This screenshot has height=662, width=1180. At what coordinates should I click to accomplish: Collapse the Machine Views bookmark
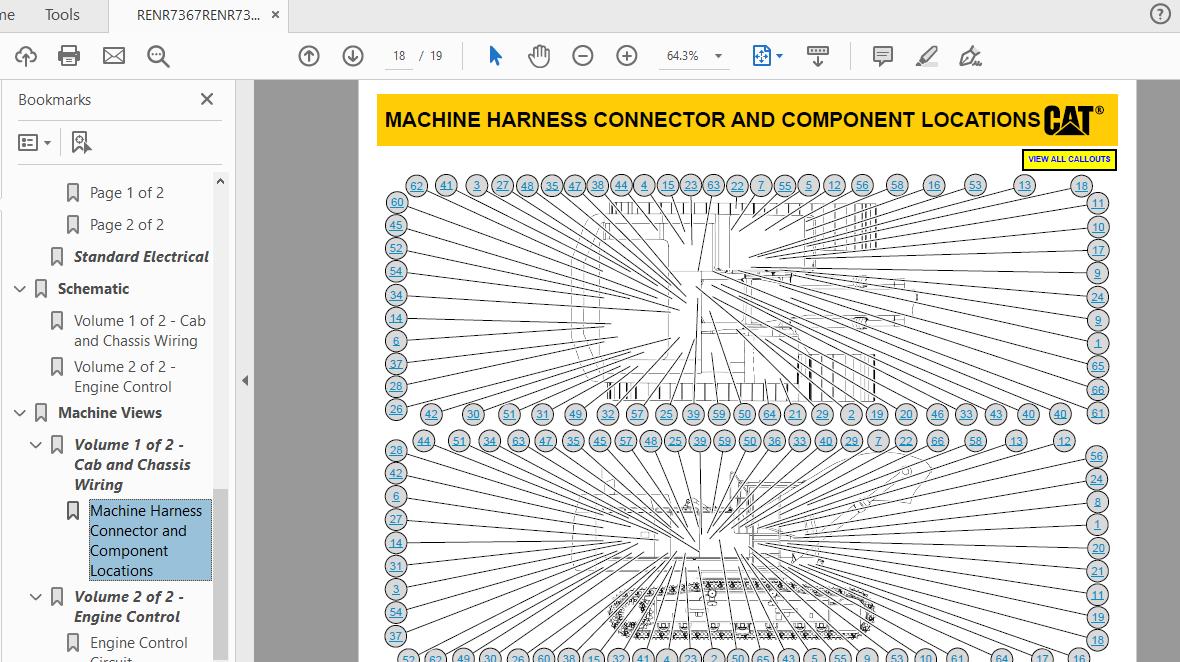tap(20, 413)
